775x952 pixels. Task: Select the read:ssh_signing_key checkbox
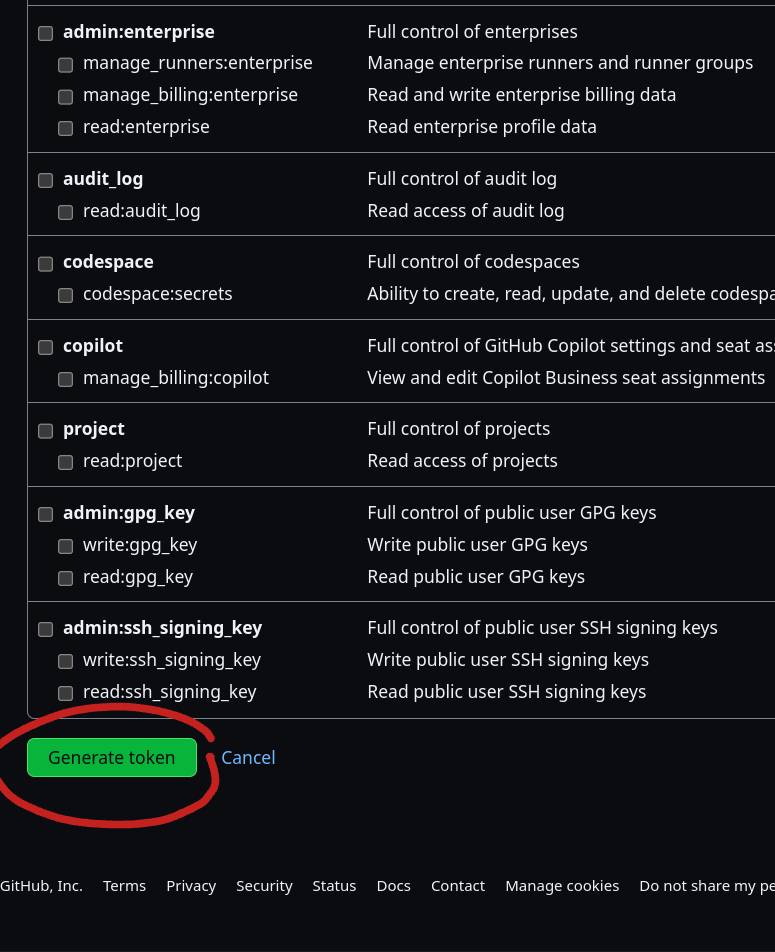[65, 694]
